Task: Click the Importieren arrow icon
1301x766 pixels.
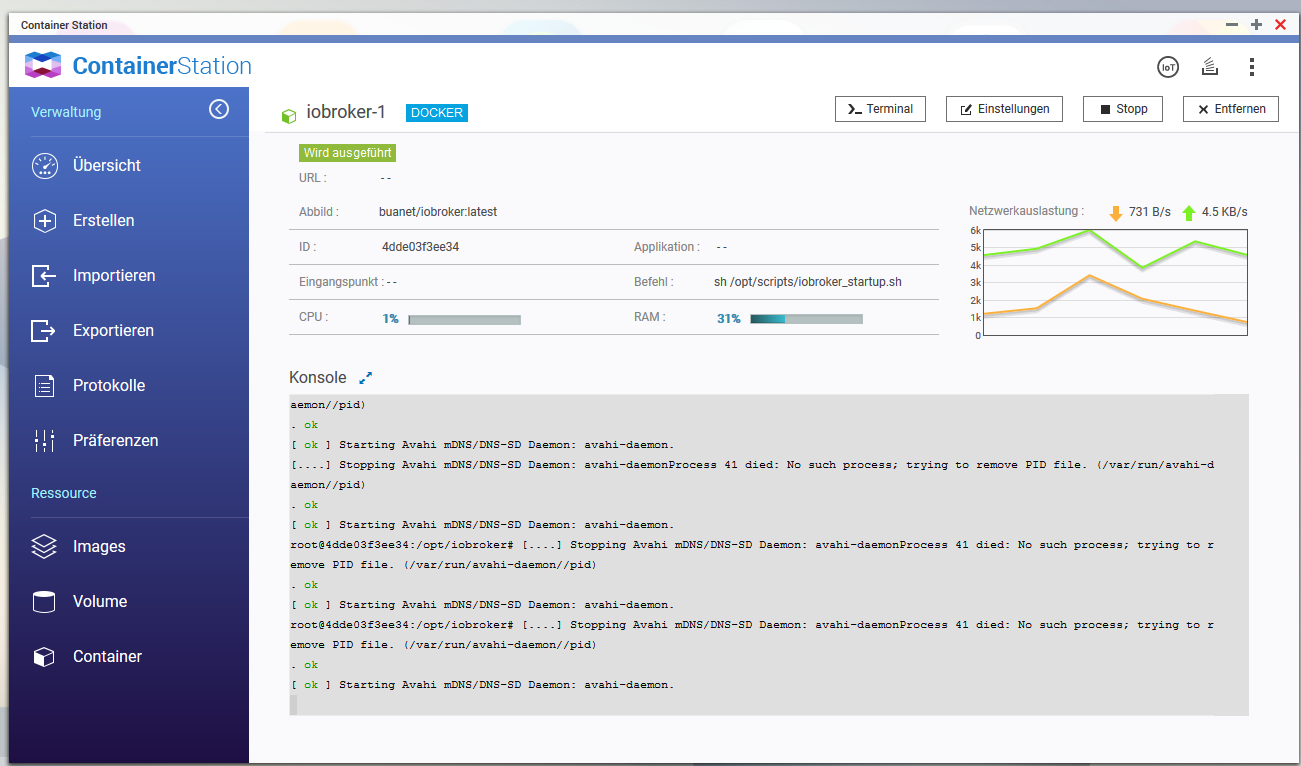Action: [x=45, y=276]
